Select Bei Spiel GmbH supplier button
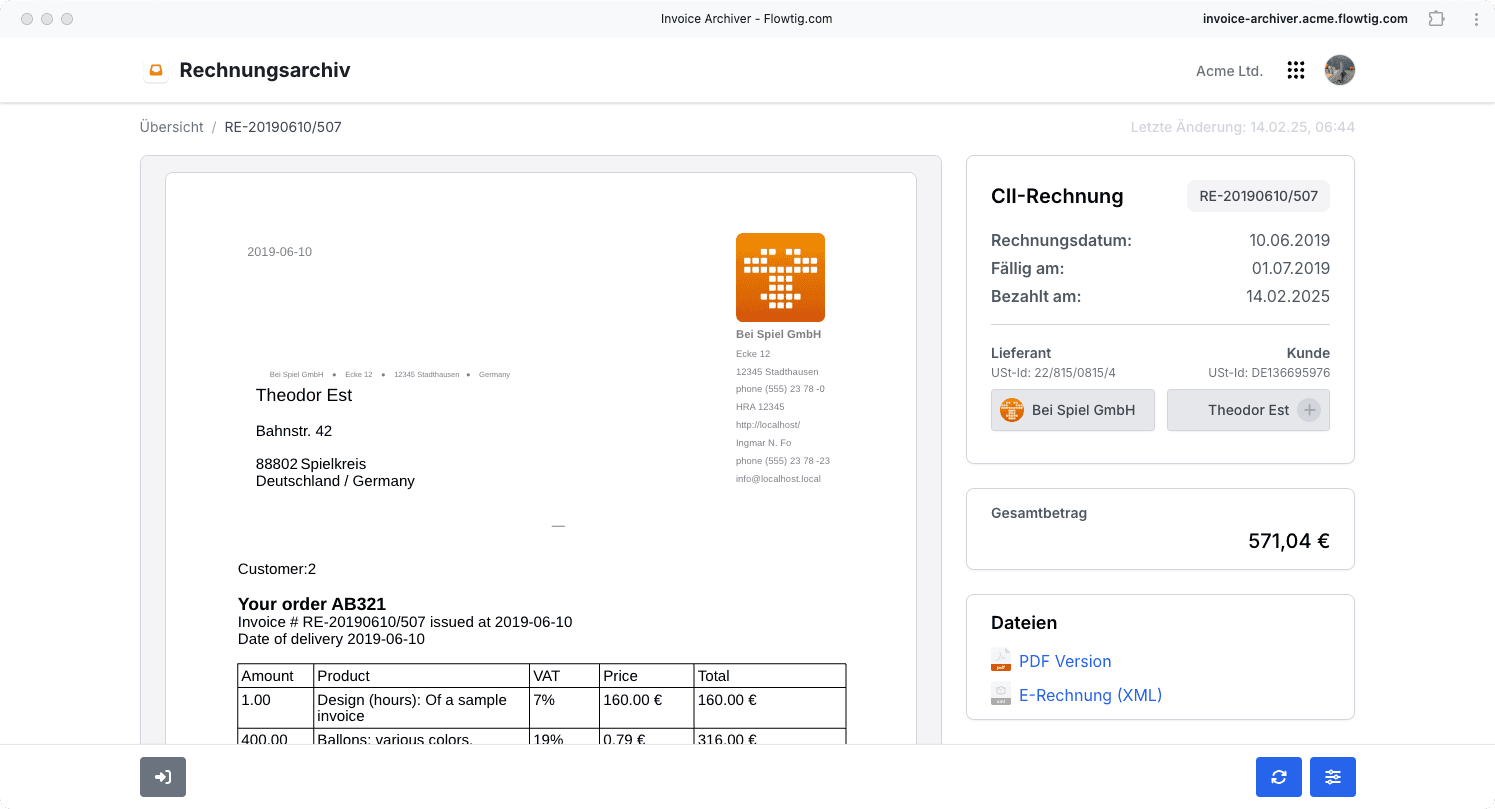The height and width of the screenshot is (809, 1495). (1073, 410)
